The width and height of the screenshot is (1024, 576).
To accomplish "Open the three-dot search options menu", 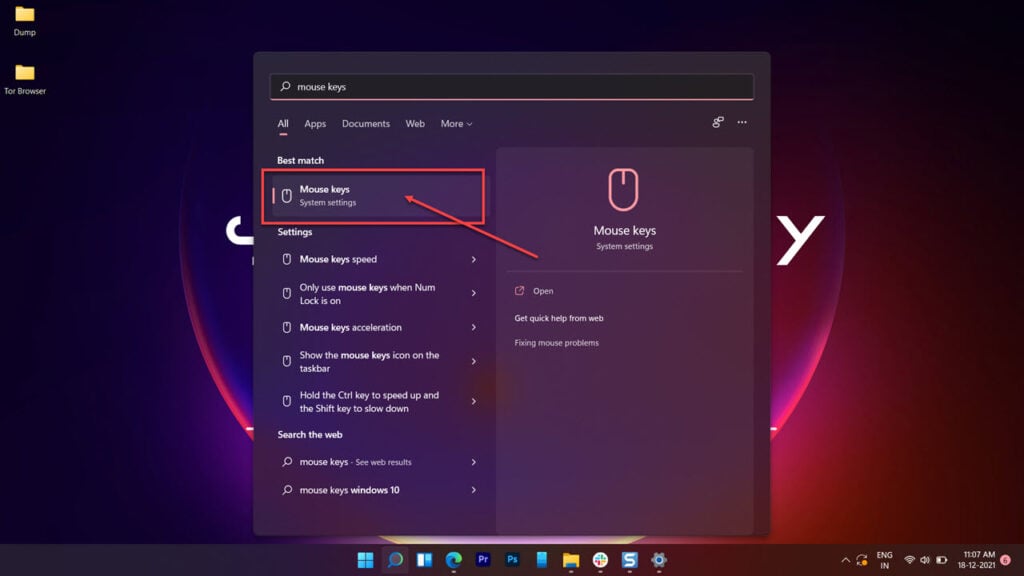I will [742, 122].
